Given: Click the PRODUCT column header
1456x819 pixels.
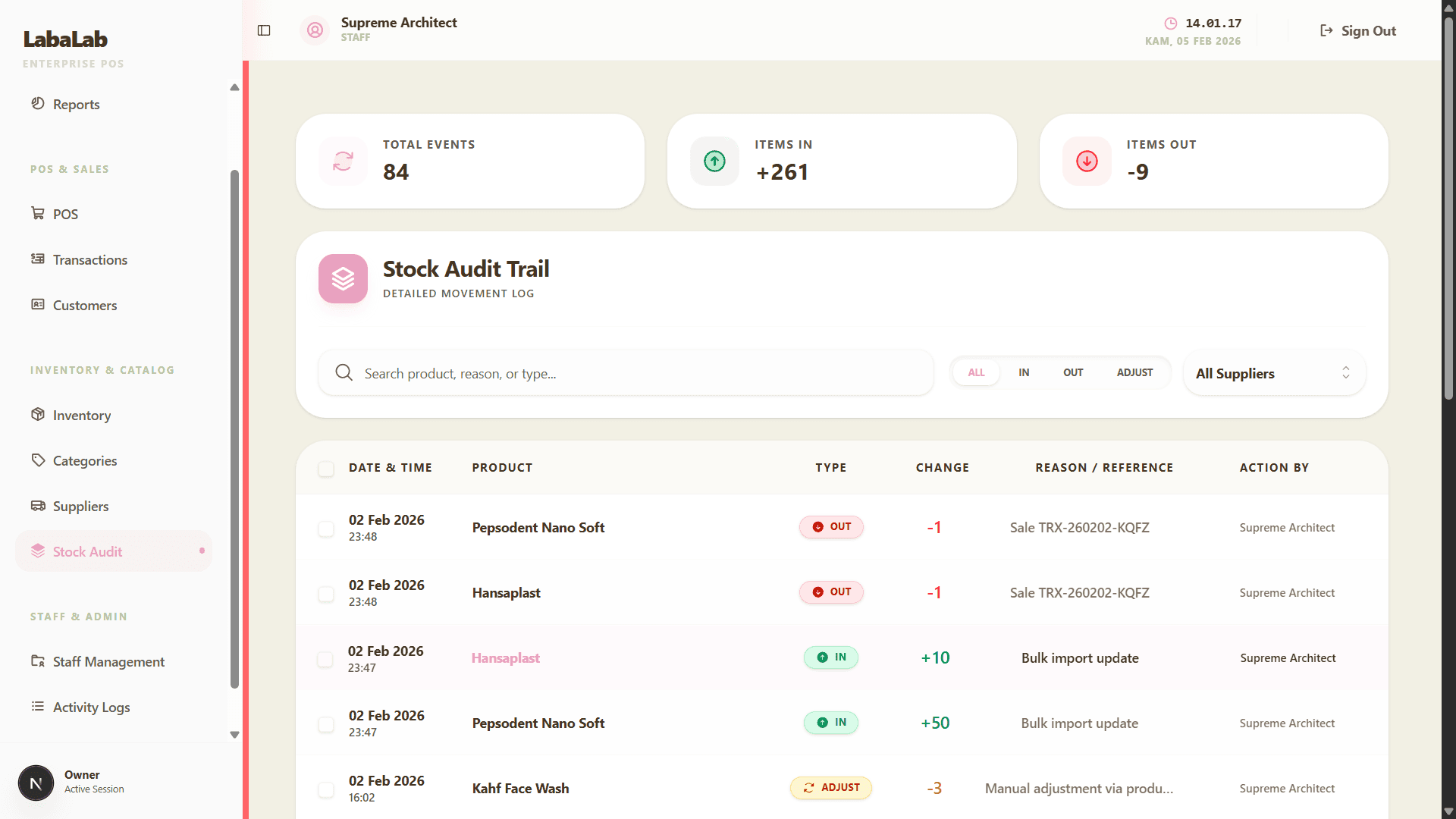Looking at the screenshot, I should point(502,468).
